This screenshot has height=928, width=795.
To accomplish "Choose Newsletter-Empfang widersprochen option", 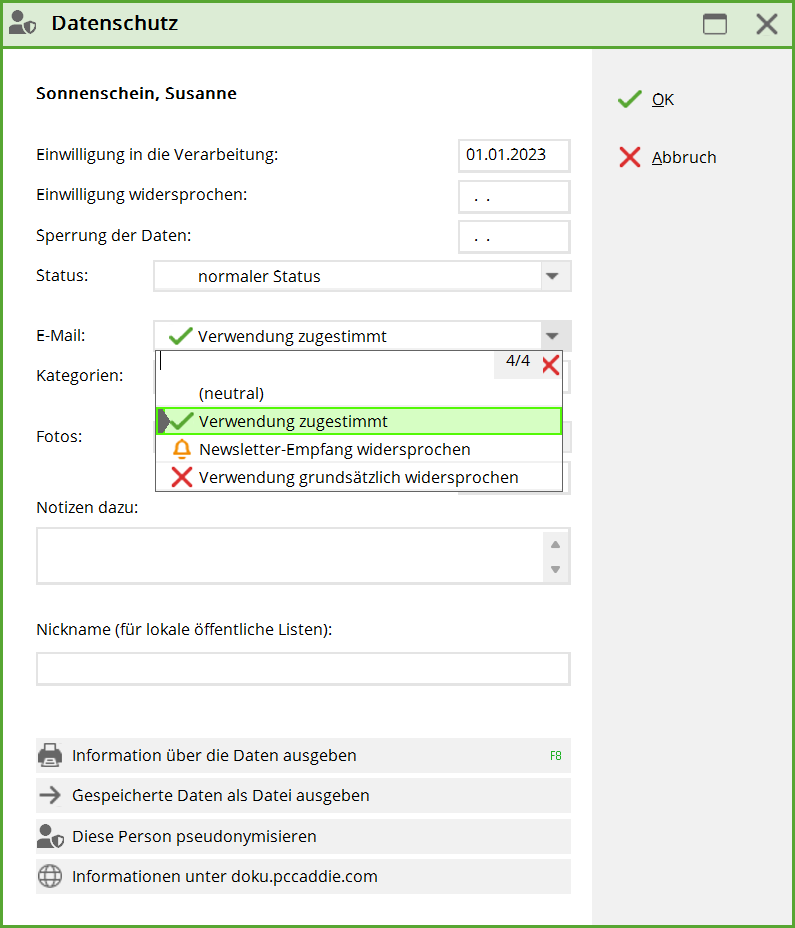I will 334,450.
